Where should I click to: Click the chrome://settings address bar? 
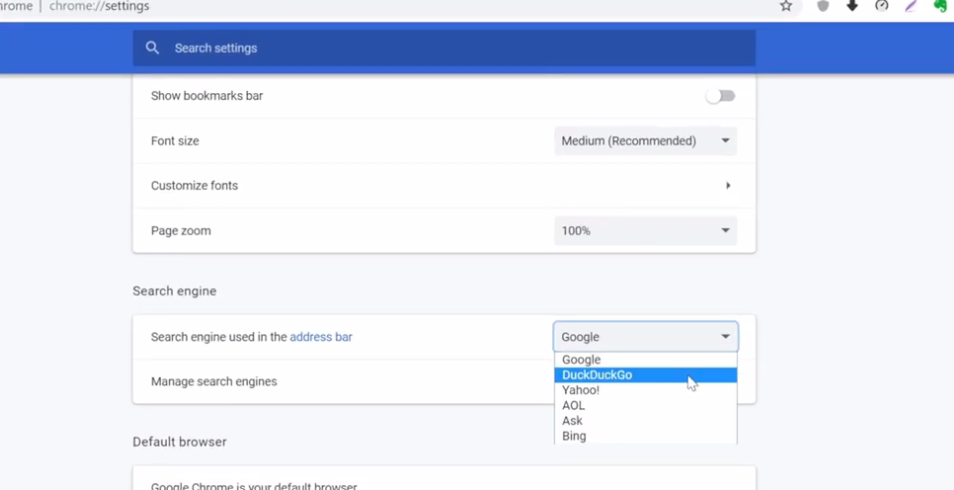click(x=99, y=6)
